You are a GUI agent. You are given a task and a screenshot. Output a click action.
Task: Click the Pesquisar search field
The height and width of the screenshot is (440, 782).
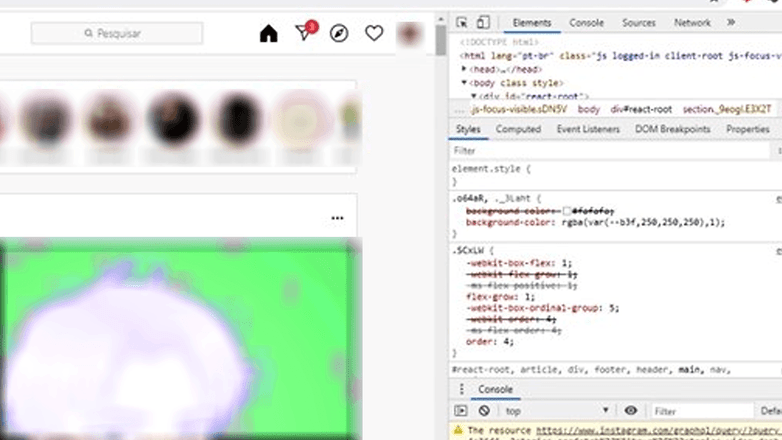[x=117, y=33]
